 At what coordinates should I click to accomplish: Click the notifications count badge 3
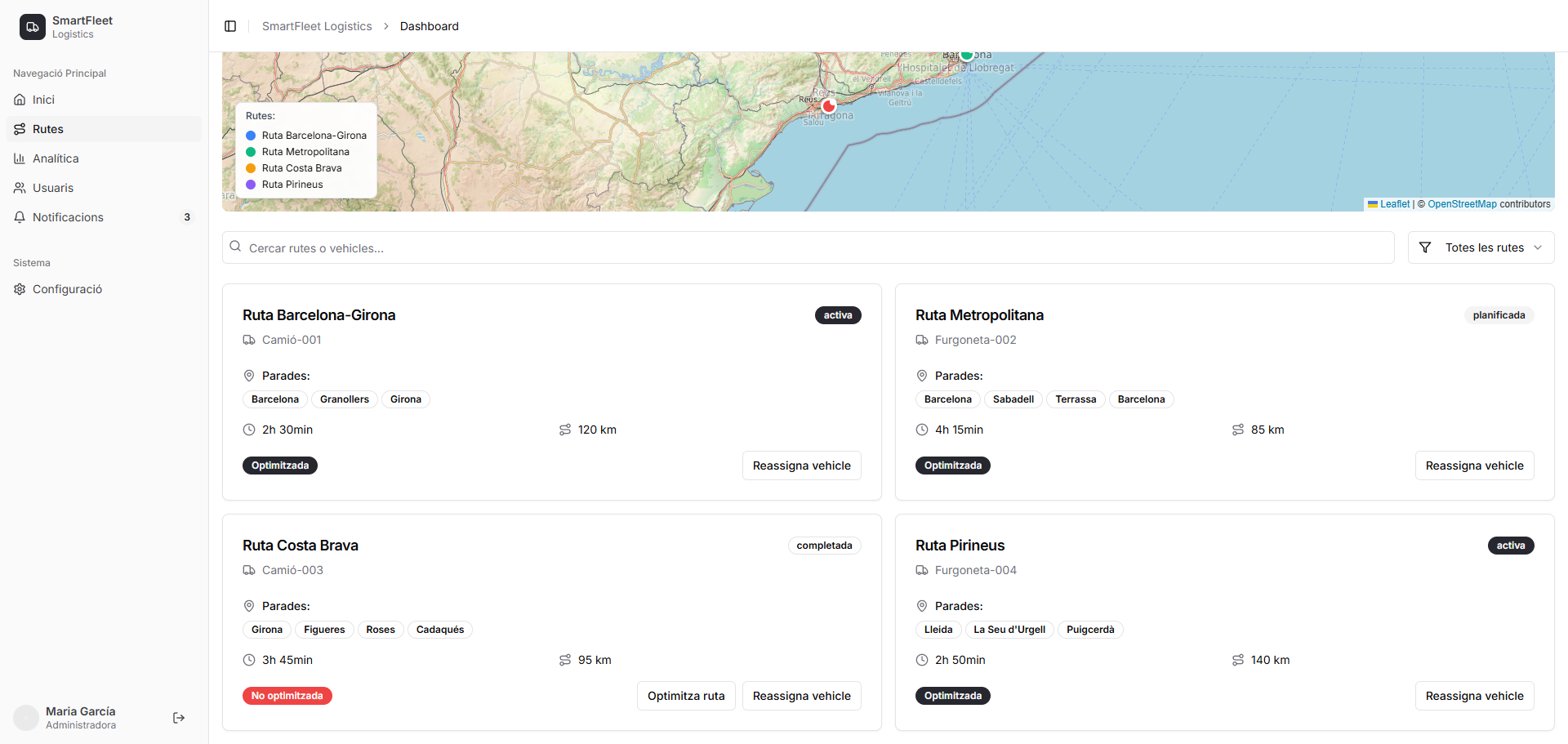pyautogui.click(x=187, y=217)
